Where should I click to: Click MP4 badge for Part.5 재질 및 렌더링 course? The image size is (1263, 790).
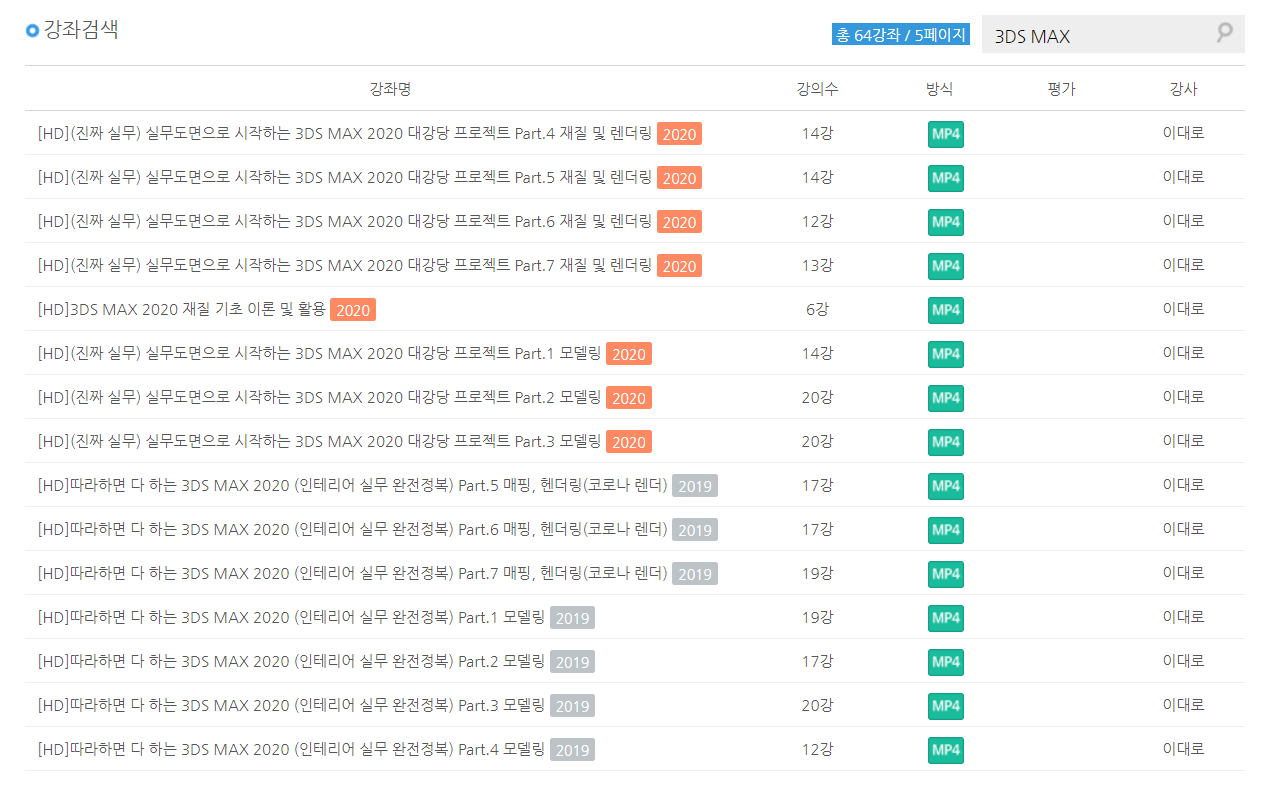(x=946, y=178)
